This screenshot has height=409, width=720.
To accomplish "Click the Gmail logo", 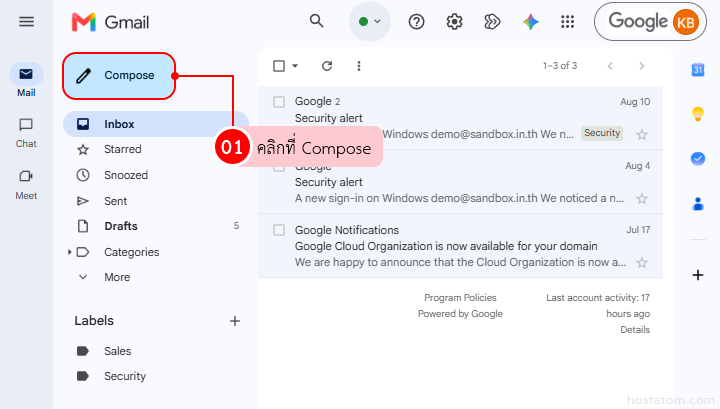I will pyautogui.click(x=111, y=22).
